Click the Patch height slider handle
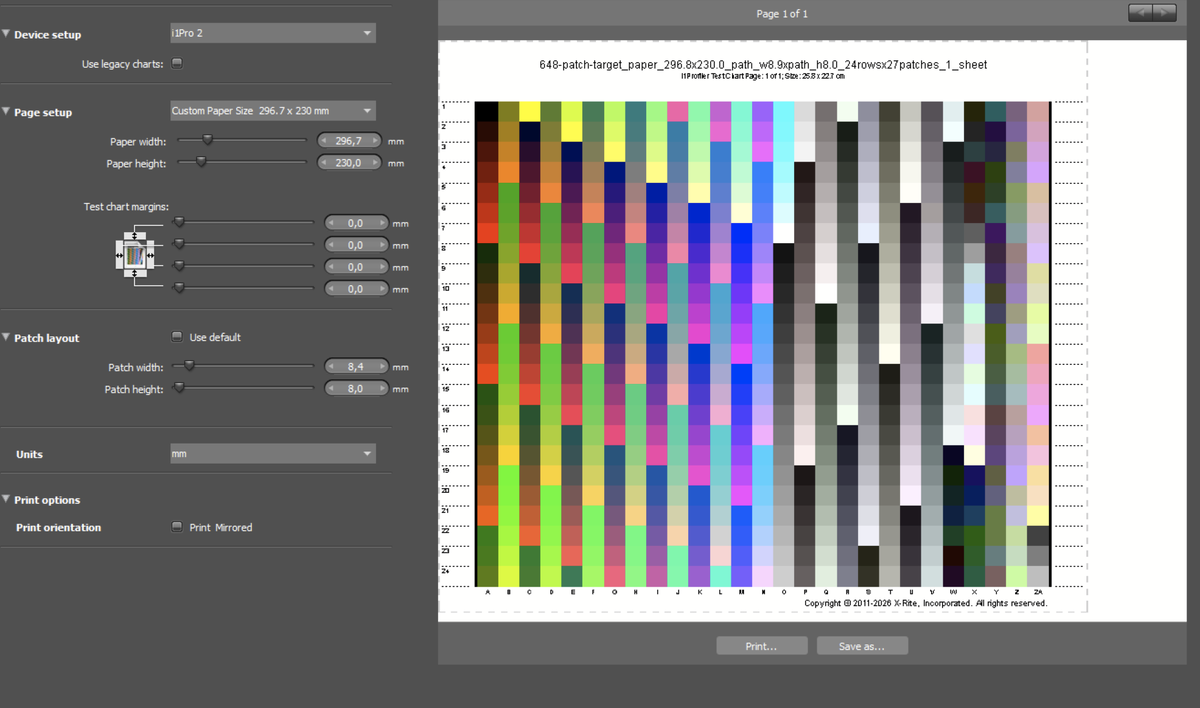The width and height of the screenshot is (1200, 708). pyautogui.click(x=181, y=387)
